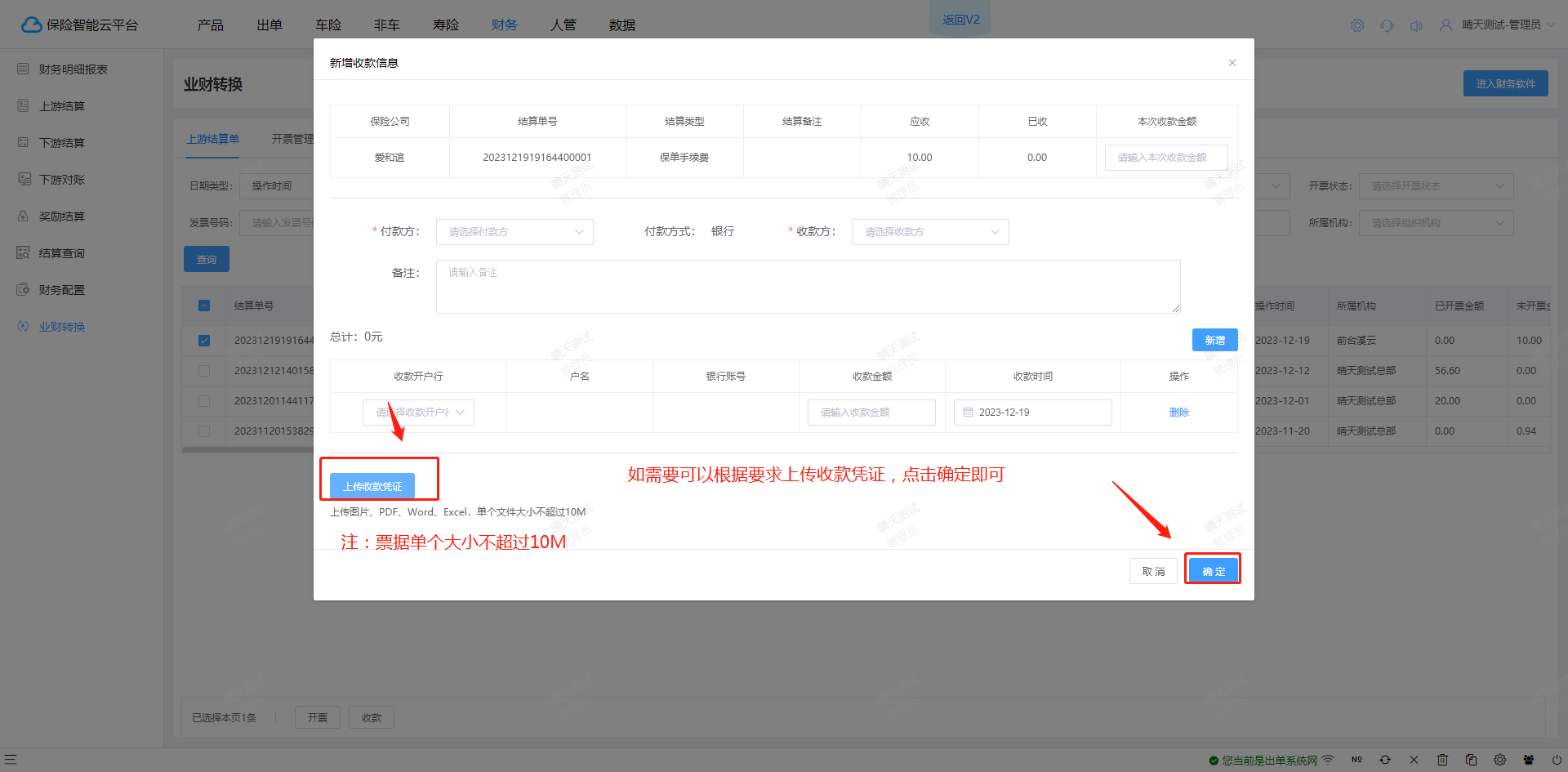Open 数据 top menu
1568x772 pixels.
click(622, 25)
